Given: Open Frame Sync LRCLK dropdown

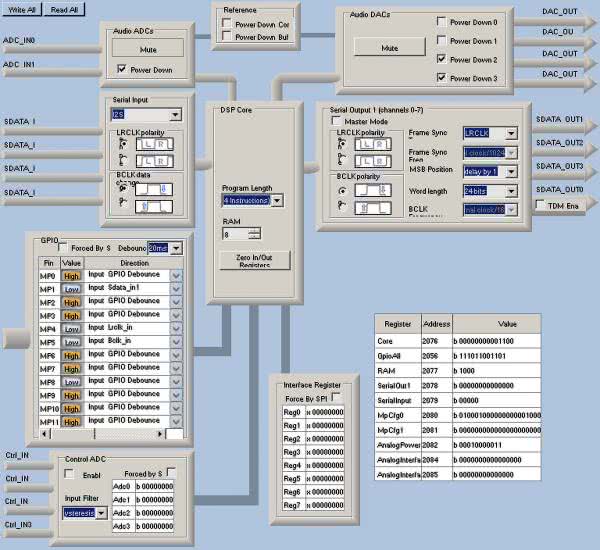Looking at the screenshot, I should pyautogui.click(x=511, y=133).
